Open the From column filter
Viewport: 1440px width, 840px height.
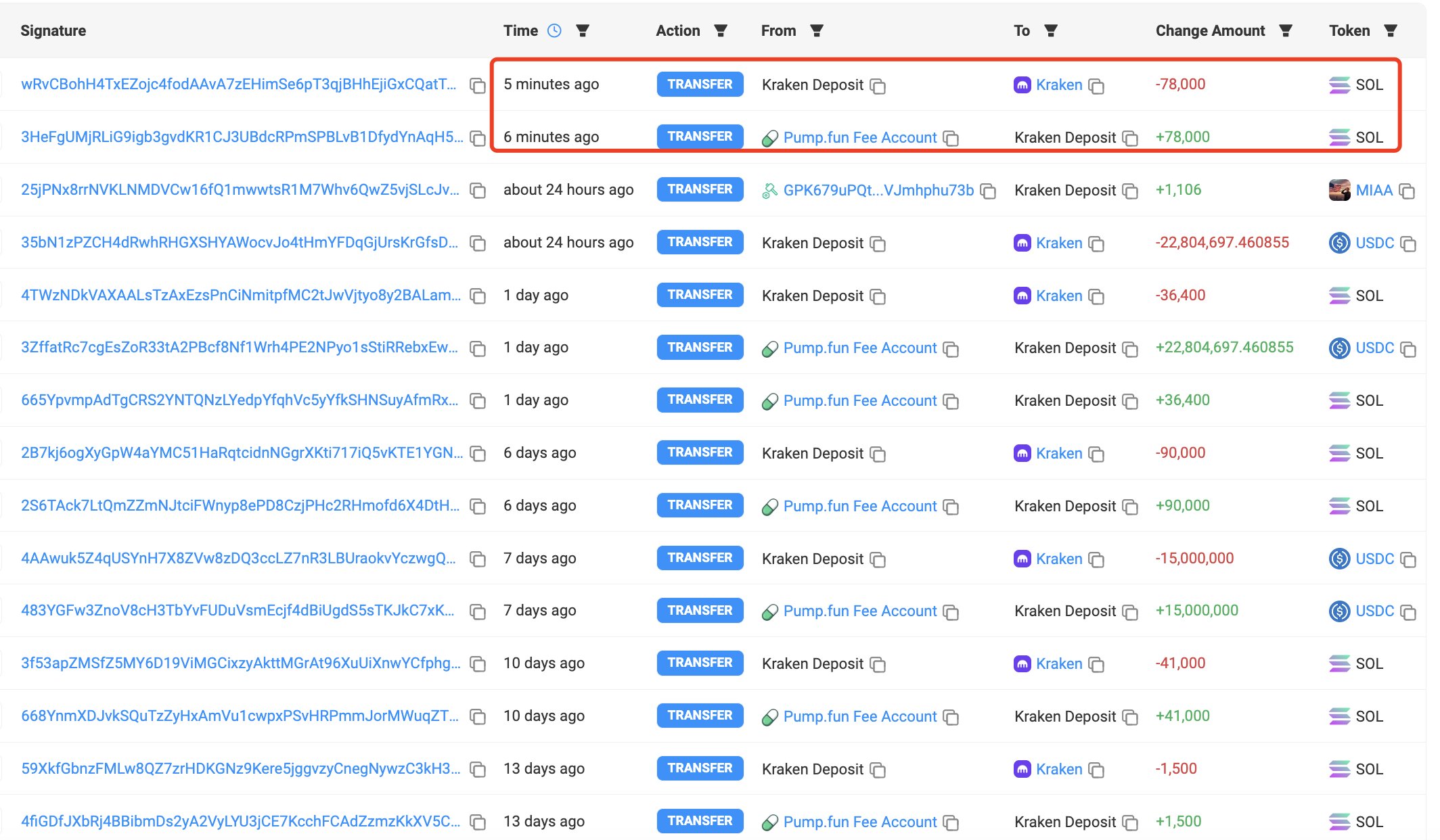coord(817,30)
